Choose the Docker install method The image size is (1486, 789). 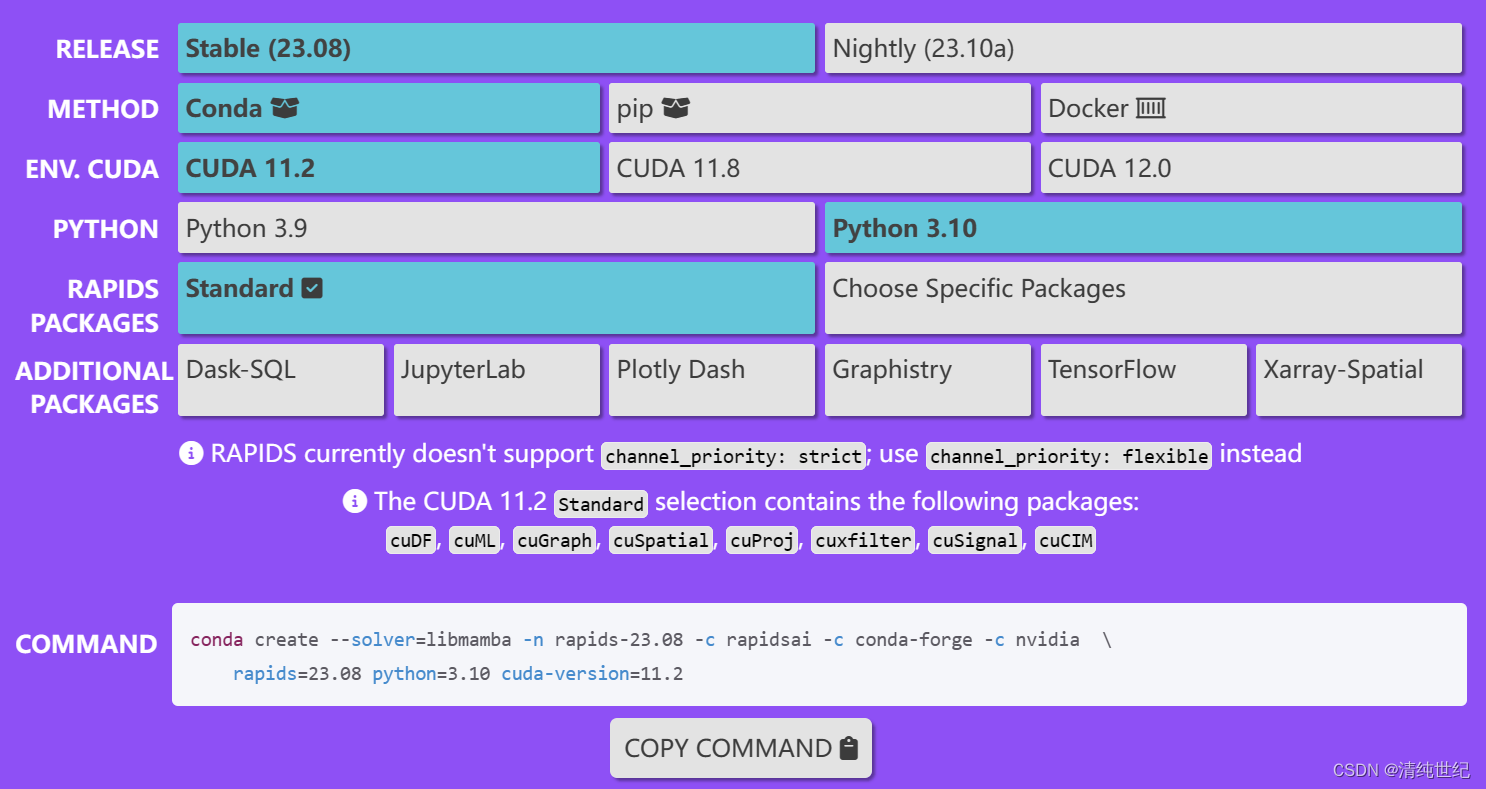tap(1251, 108)
